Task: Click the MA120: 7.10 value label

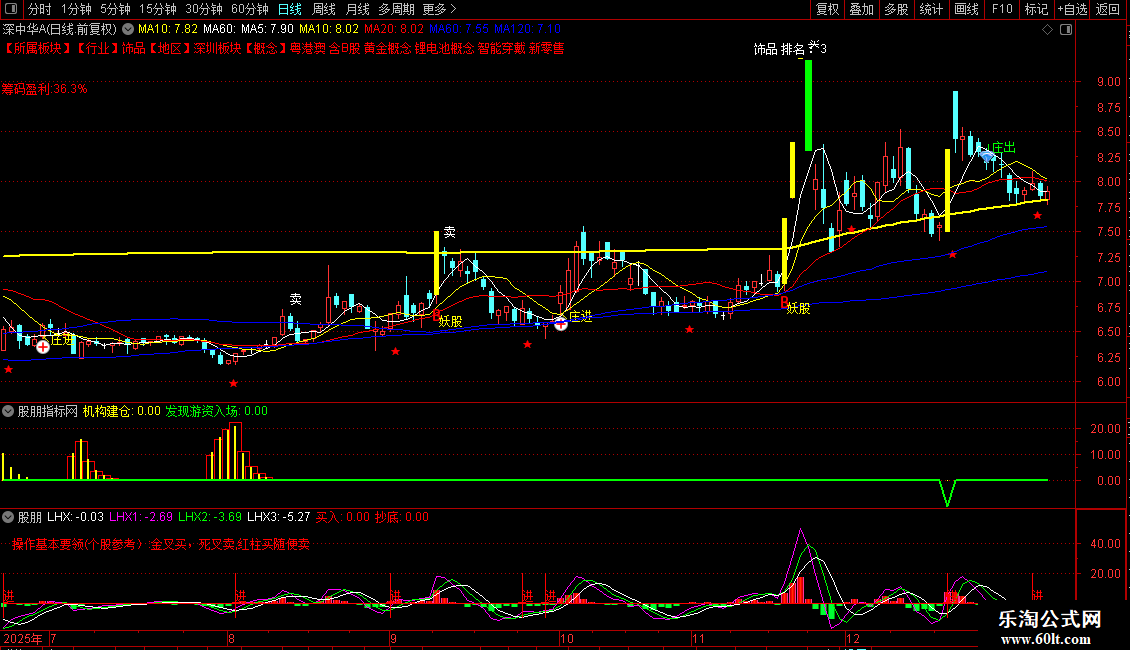Action: (527, 29)
